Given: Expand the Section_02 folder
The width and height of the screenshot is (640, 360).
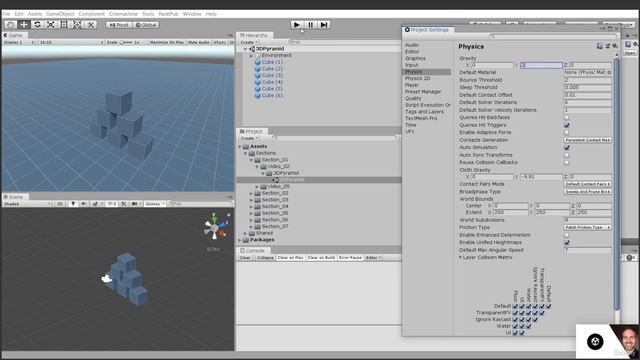Looking at the screenshot, I should (x=251, y=193).
